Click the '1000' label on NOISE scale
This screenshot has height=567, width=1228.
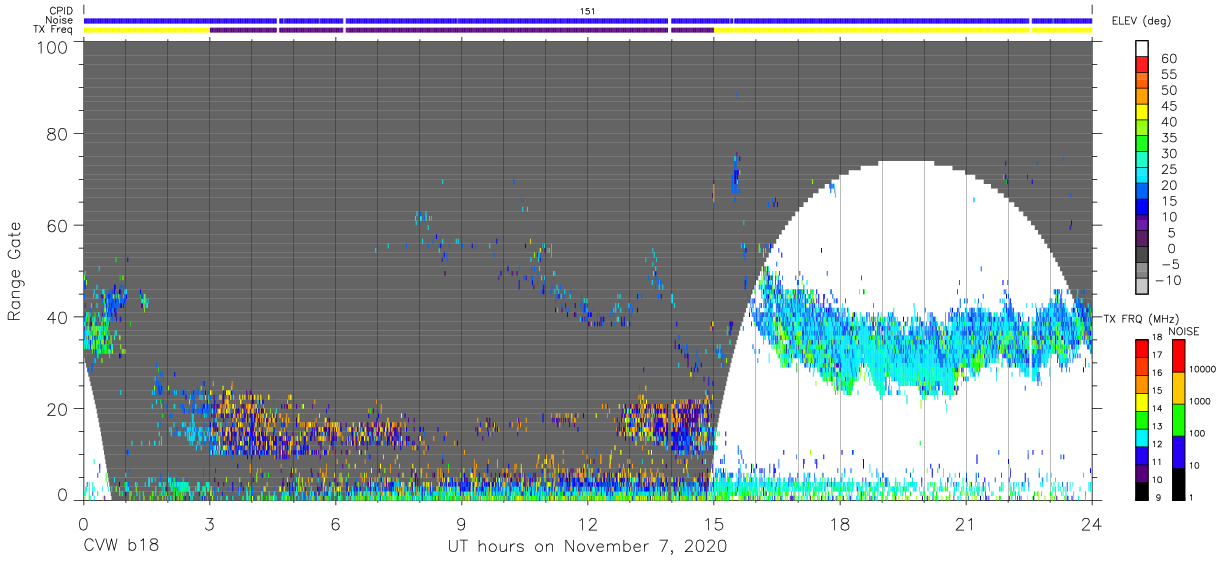tap(1202, 400)
